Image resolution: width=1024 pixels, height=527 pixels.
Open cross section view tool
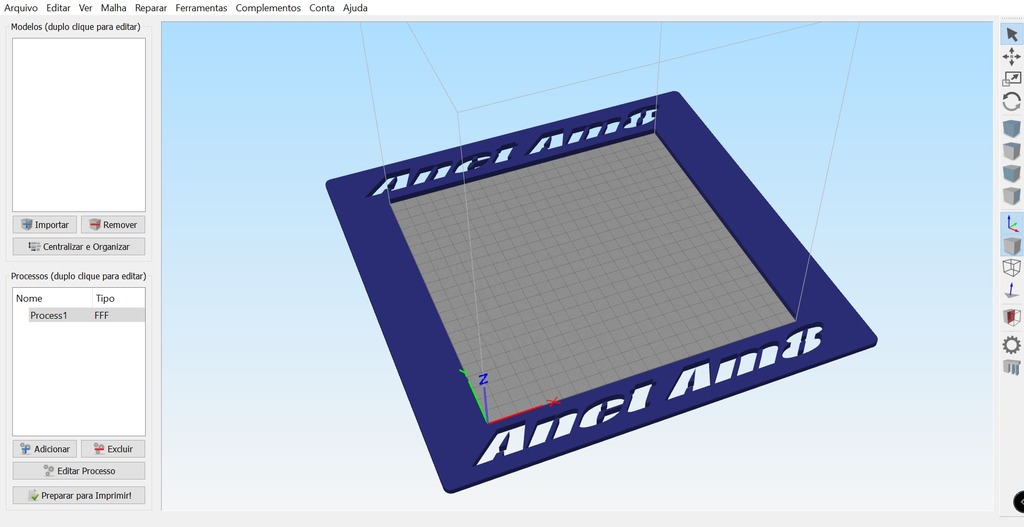1012,317
